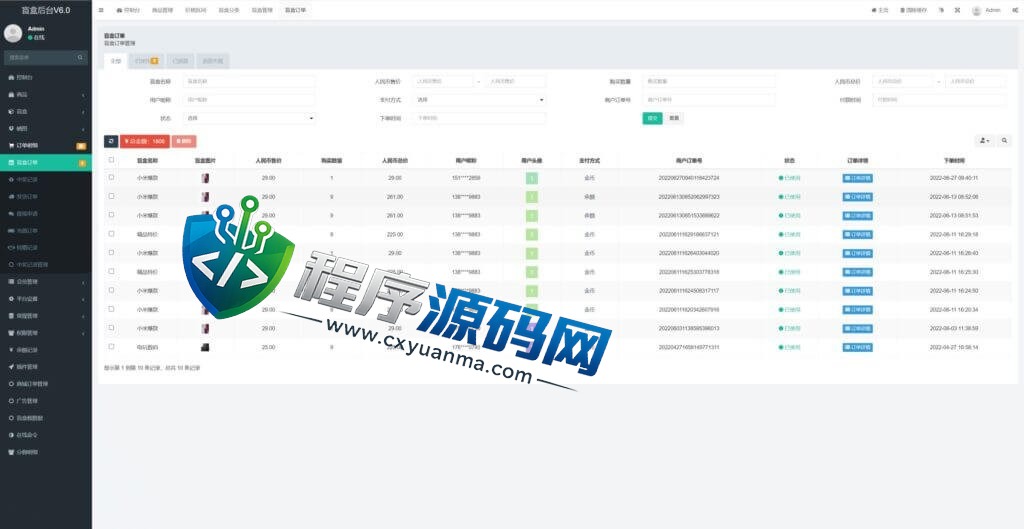Tick the checkbox for the 2022-06-11 16:20:34 order
Viewport: 1024px width, 529px height.
tap(111, 309)
